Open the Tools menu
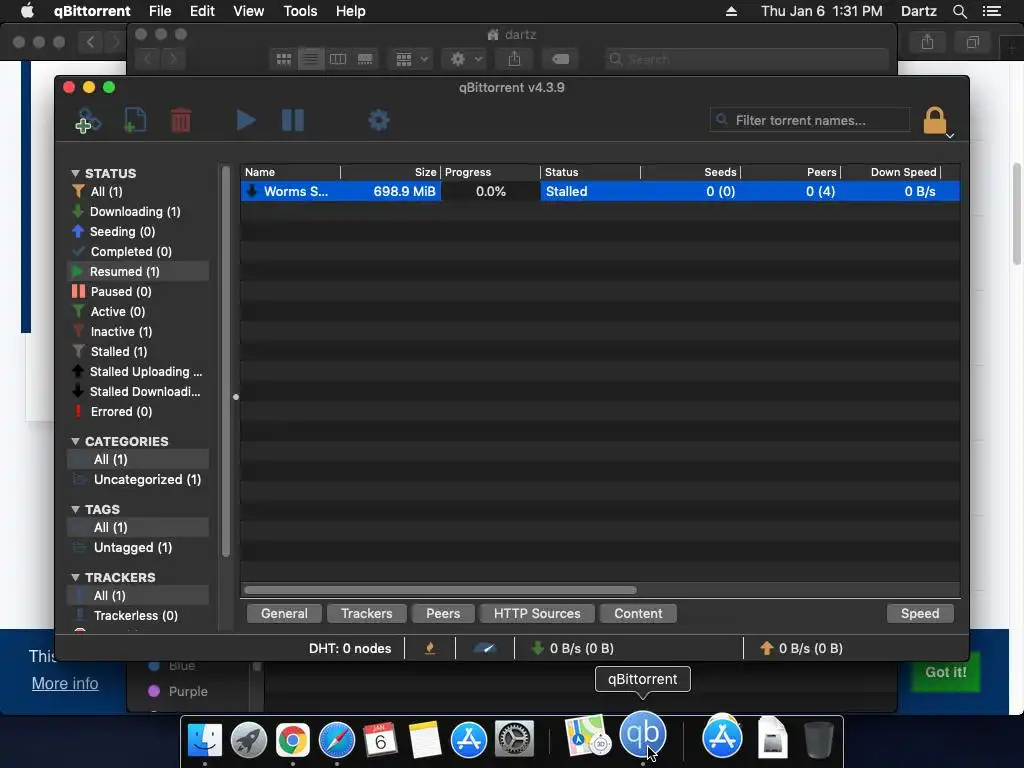 point(300,11)
